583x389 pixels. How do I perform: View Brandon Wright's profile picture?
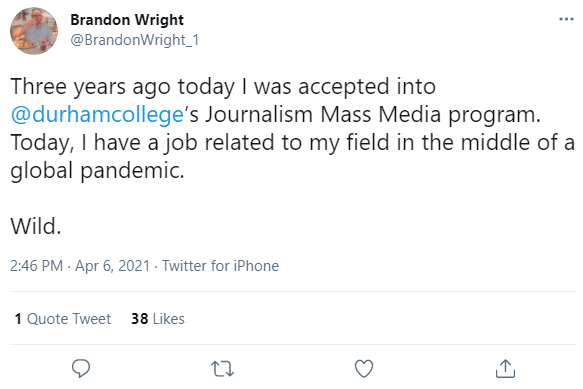click(34, 31)
